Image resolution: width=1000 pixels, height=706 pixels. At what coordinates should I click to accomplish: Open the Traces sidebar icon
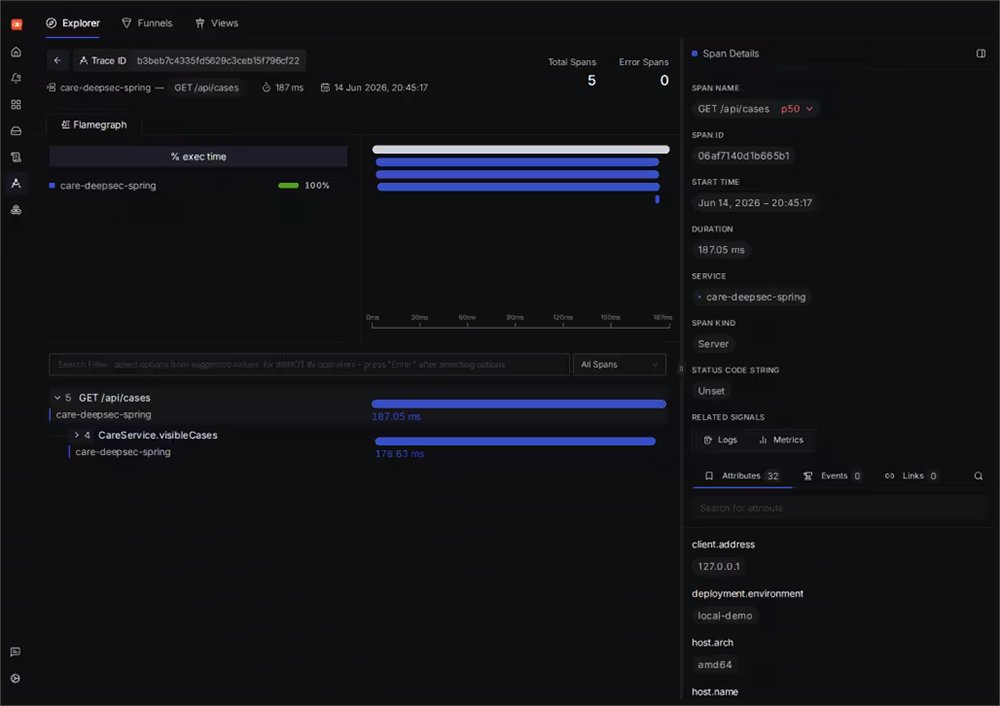point(16,183)
